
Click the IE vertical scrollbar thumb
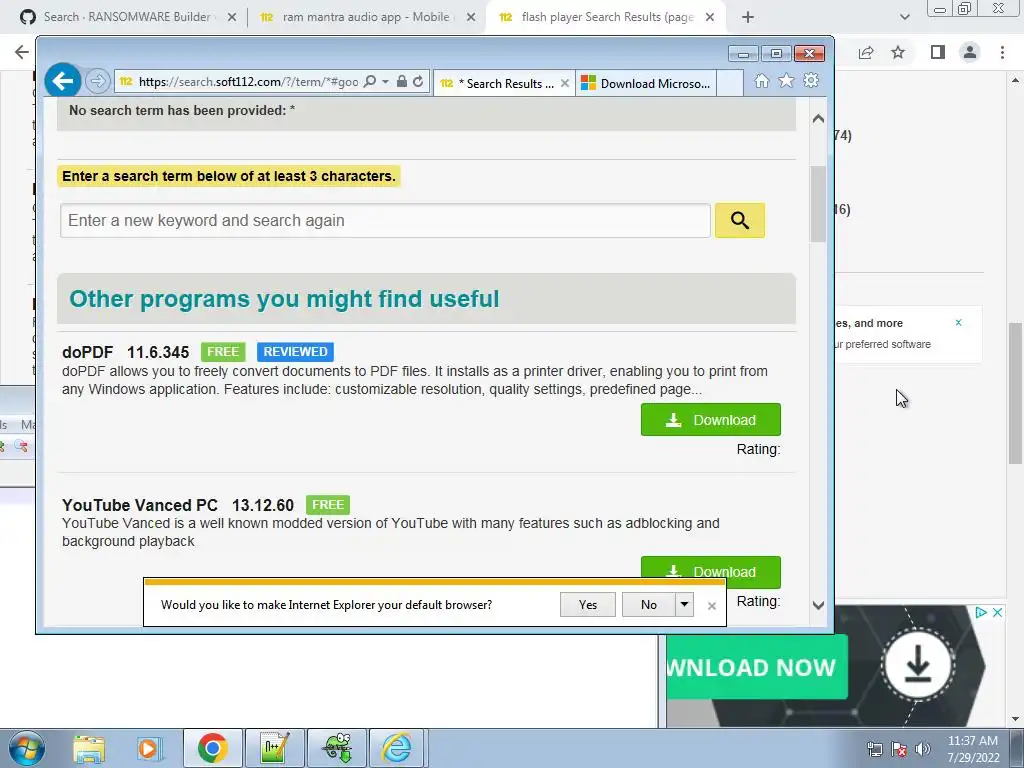[818, 204]
